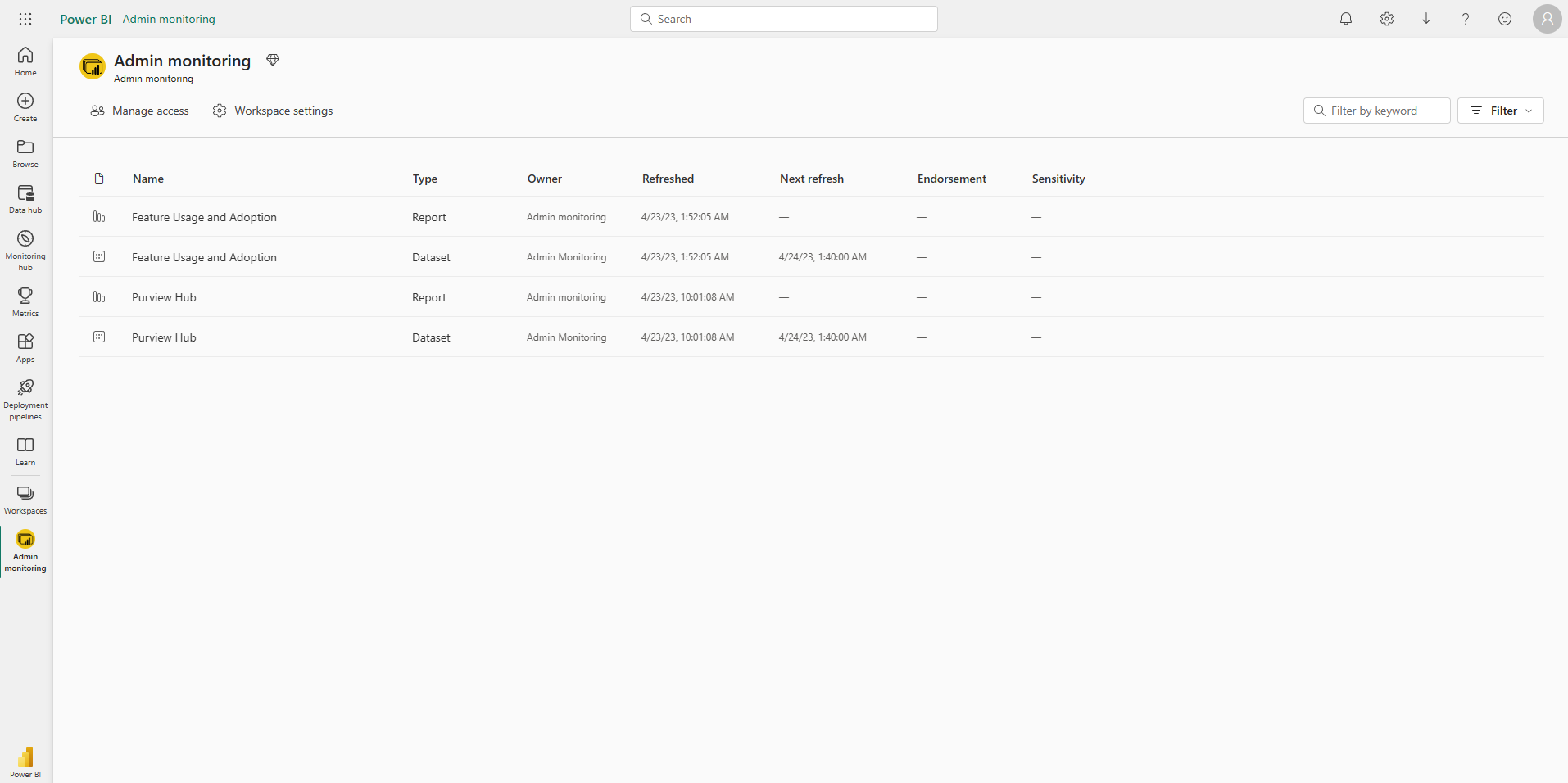This screenshot has height=783, width=1568.
Task: Expand the Filter dropdown
Action: coord(1500,111)
